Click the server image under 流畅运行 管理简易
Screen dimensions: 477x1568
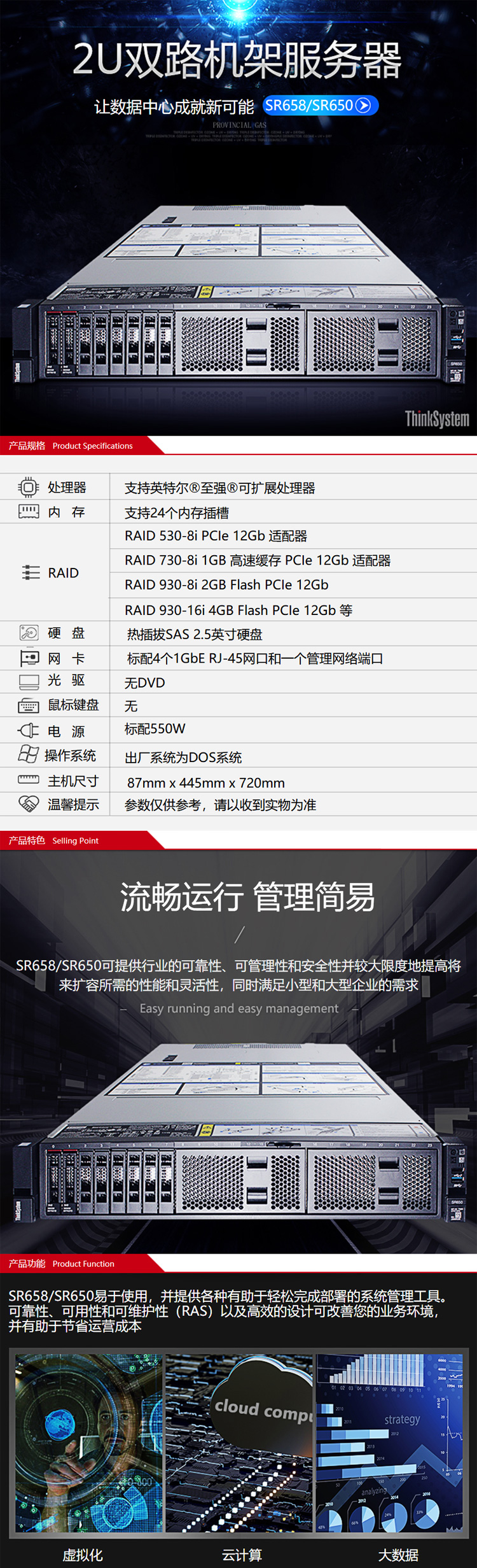pyautogui.click(x=238, y=1133)
